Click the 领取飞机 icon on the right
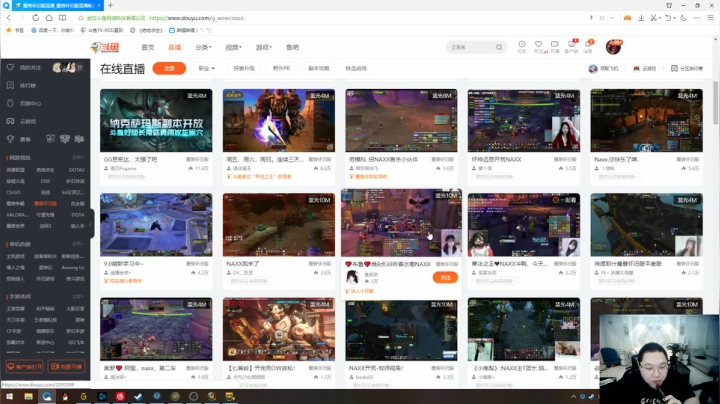The height and width of the screenshot is (404, 720). (593, 68)
